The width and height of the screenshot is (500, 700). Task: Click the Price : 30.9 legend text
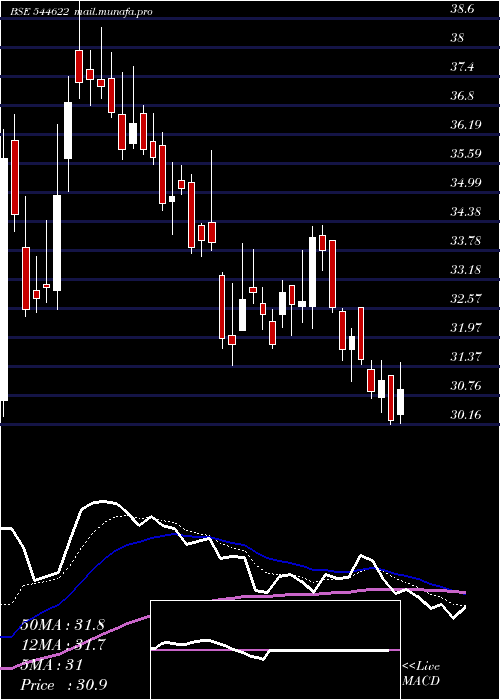64,685
